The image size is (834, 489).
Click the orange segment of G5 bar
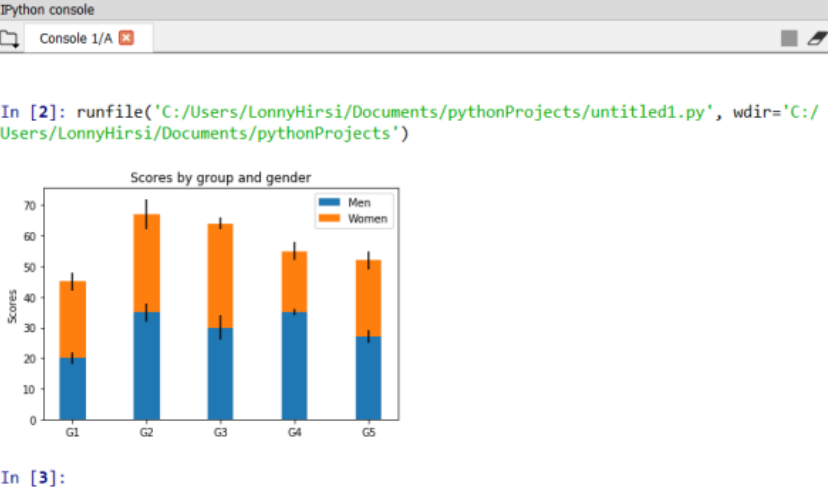[x=368, y=298]
